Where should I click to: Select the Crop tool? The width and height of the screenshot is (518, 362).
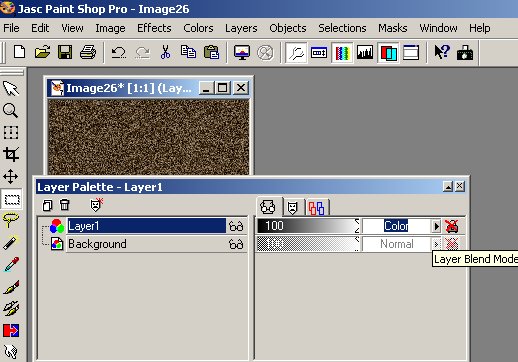tap(11, 154)
